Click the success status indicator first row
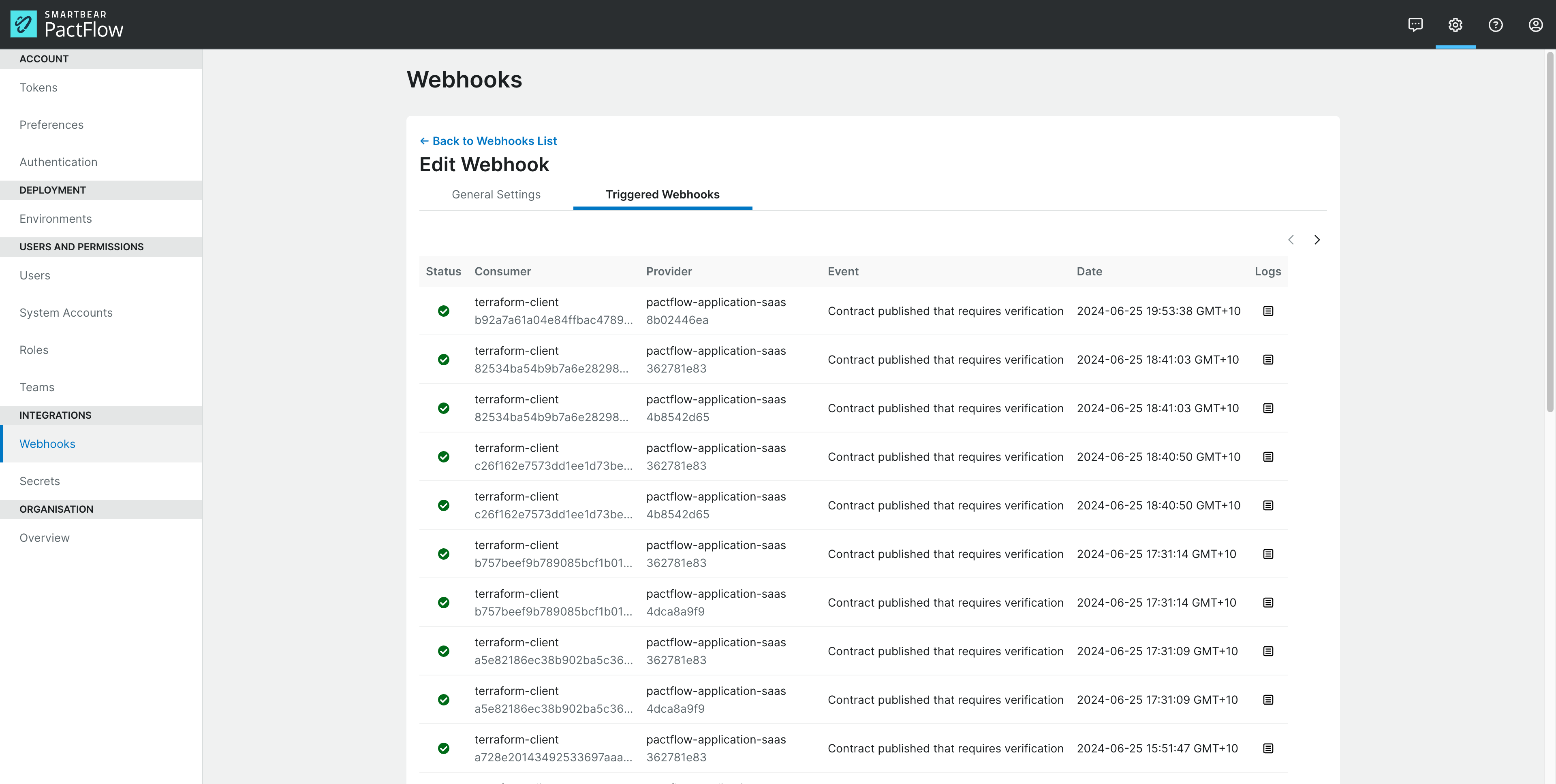 (444, 310)
